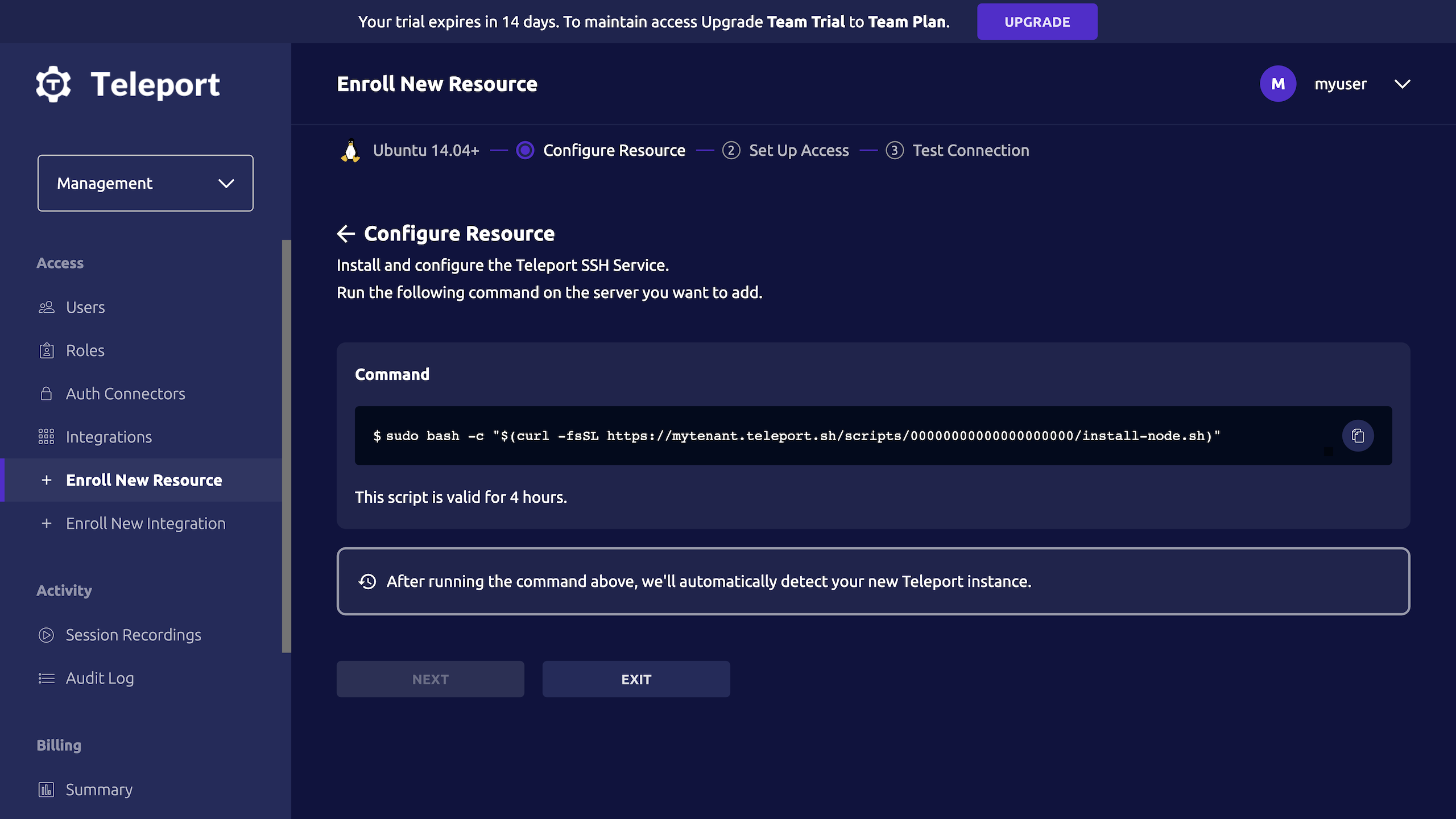1456x819 pixels.
Task: Click the UPGRADE button
Action: (1037, 21)
